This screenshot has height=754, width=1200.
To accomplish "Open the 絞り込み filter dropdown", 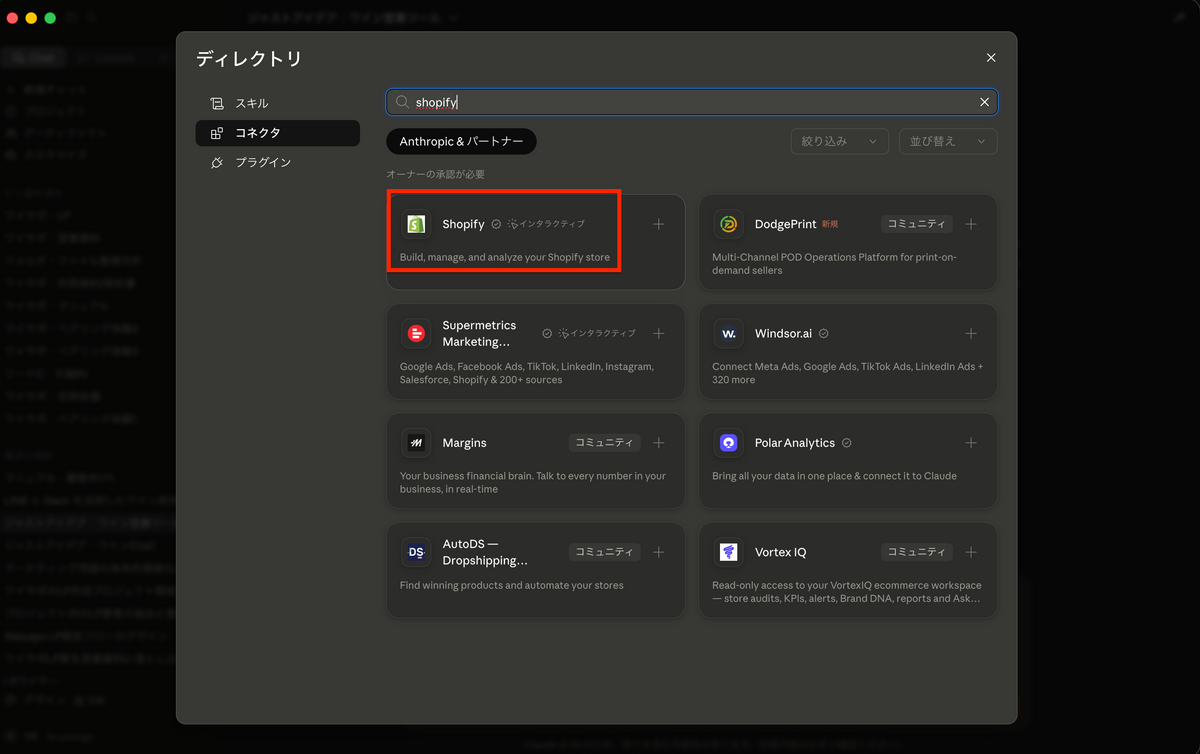I will (839, 142).
